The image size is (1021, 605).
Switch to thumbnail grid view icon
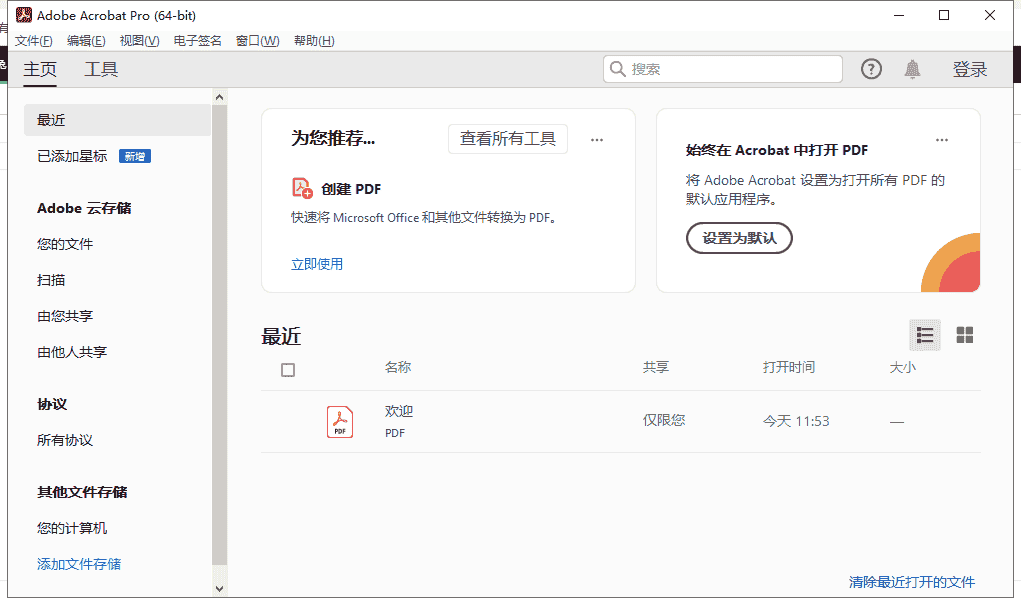(x=965, y=335)
